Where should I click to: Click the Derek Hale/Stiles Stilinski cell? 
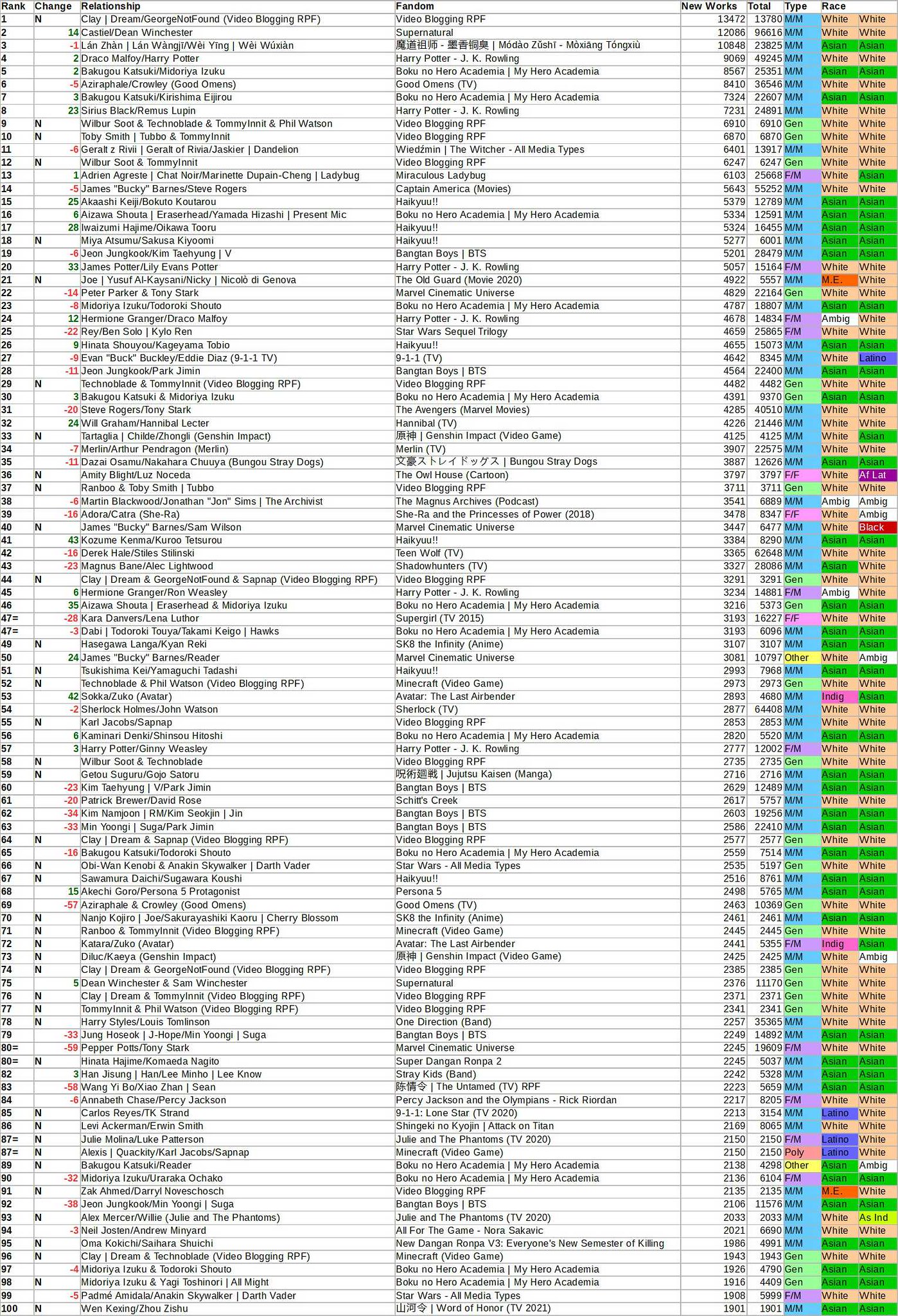click(237, 553)
